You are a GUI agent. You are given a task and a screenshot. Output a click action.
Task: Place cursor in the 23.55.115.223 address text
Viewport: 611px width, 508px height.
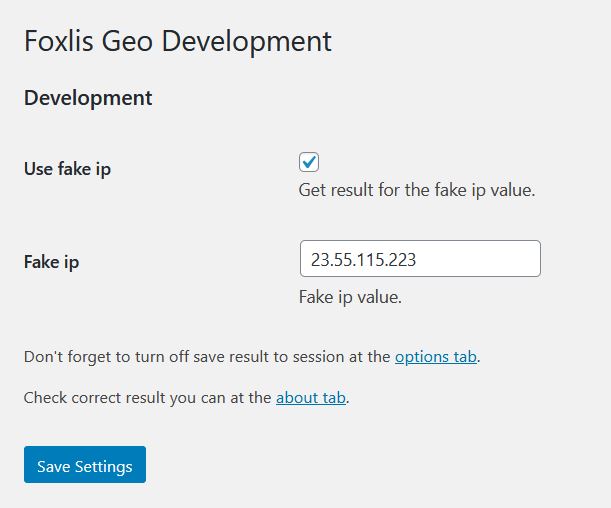pyautogui.click(x=363, y=259)
